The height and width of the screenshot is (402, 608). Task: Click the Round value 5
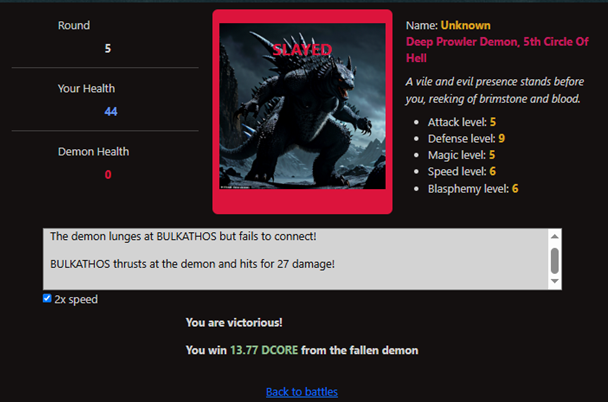108,48
